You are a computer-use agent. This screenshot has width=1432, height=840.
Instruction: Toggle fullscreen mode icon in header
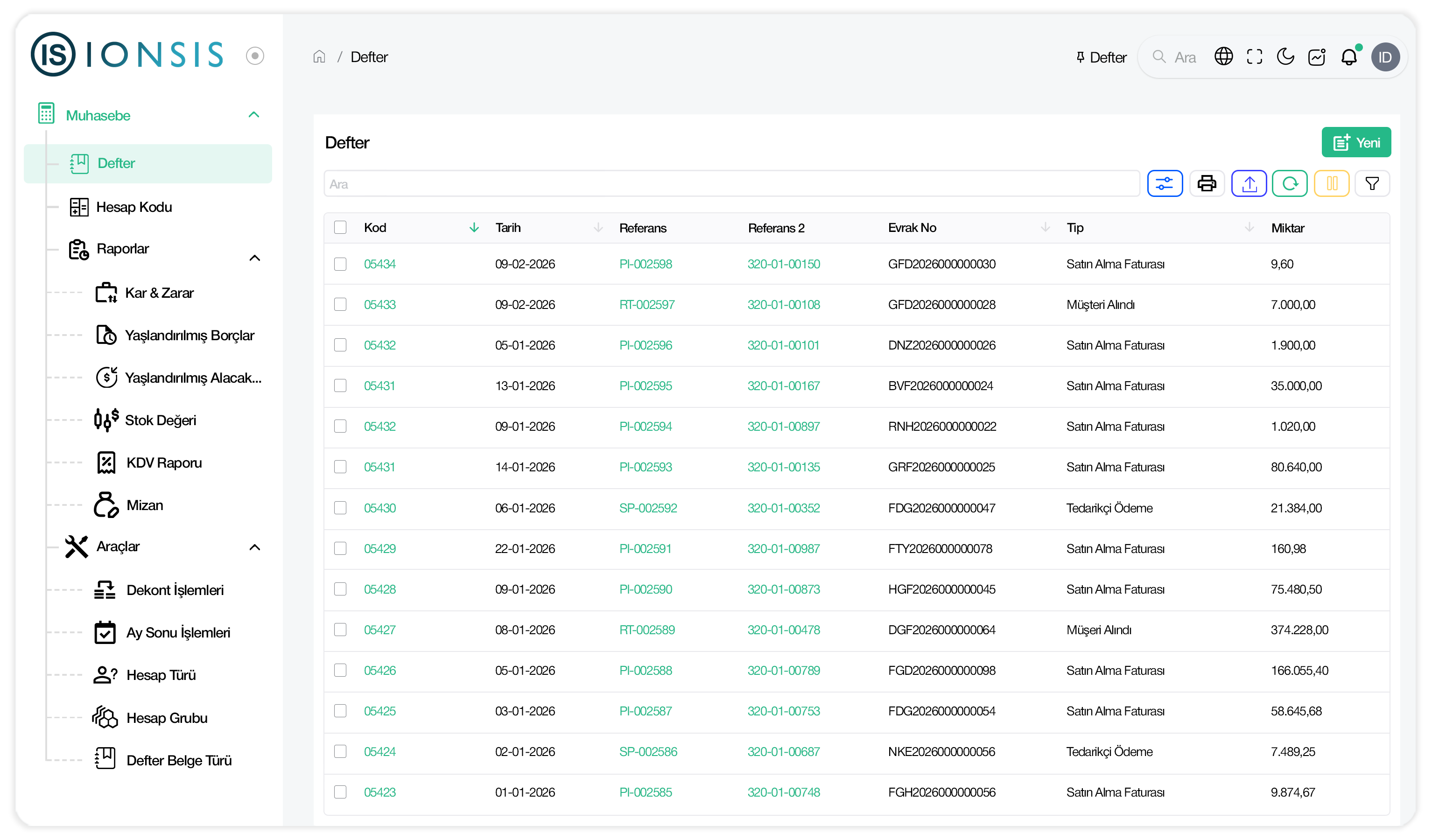coord(1254,57)
